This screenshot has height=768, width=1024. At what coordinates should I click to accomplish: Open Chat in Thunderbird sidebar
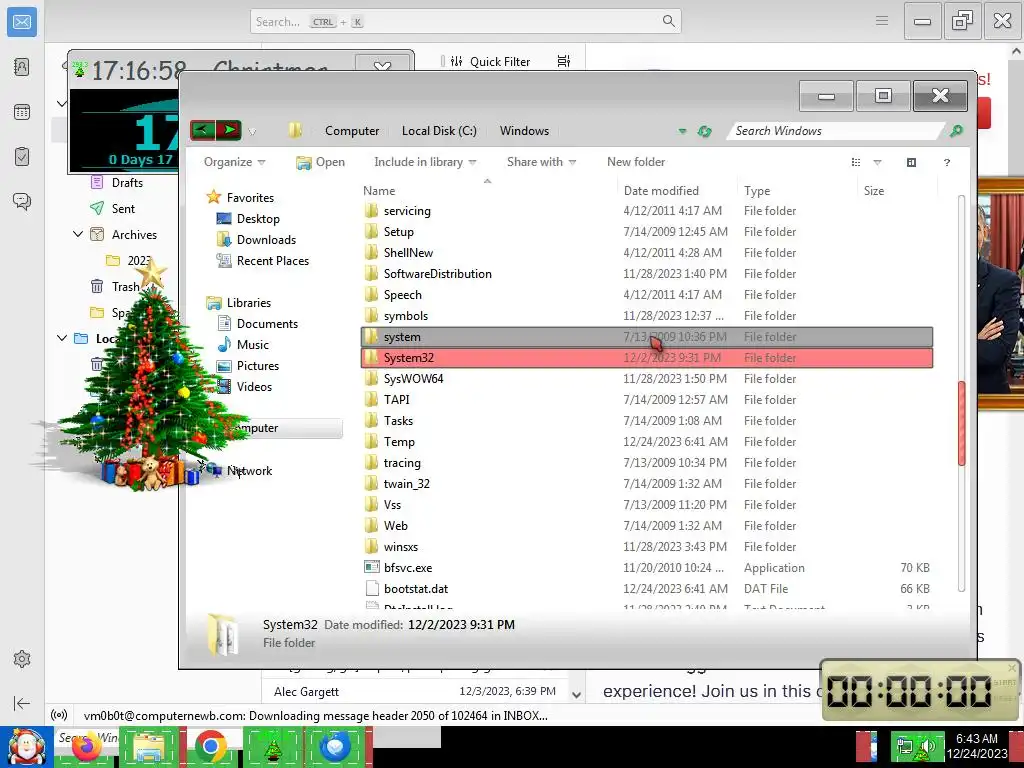tap(22, 201)
